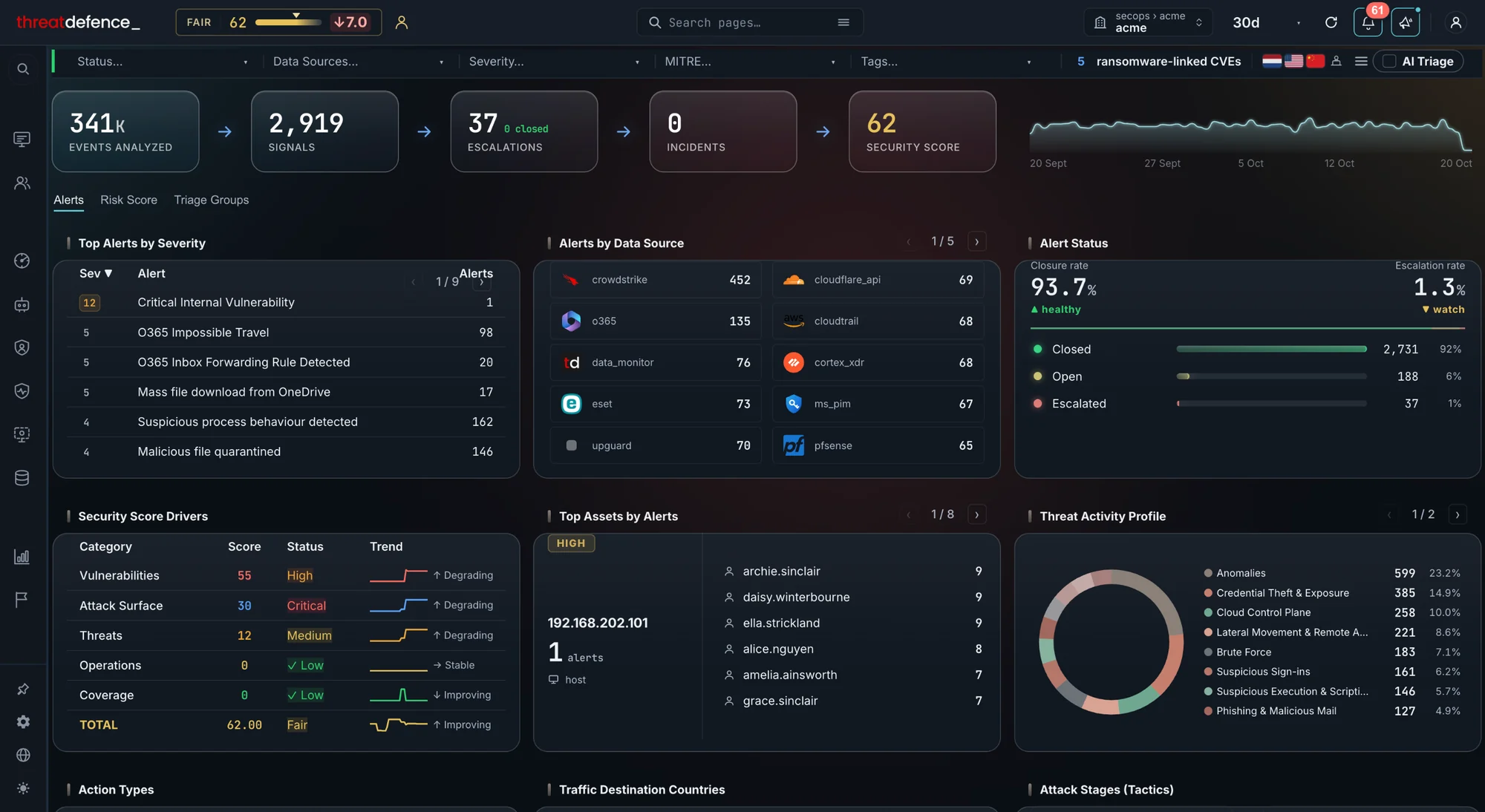Open the users icon in sidebar
Screen dimensions: 1485x812
(22, 183)
